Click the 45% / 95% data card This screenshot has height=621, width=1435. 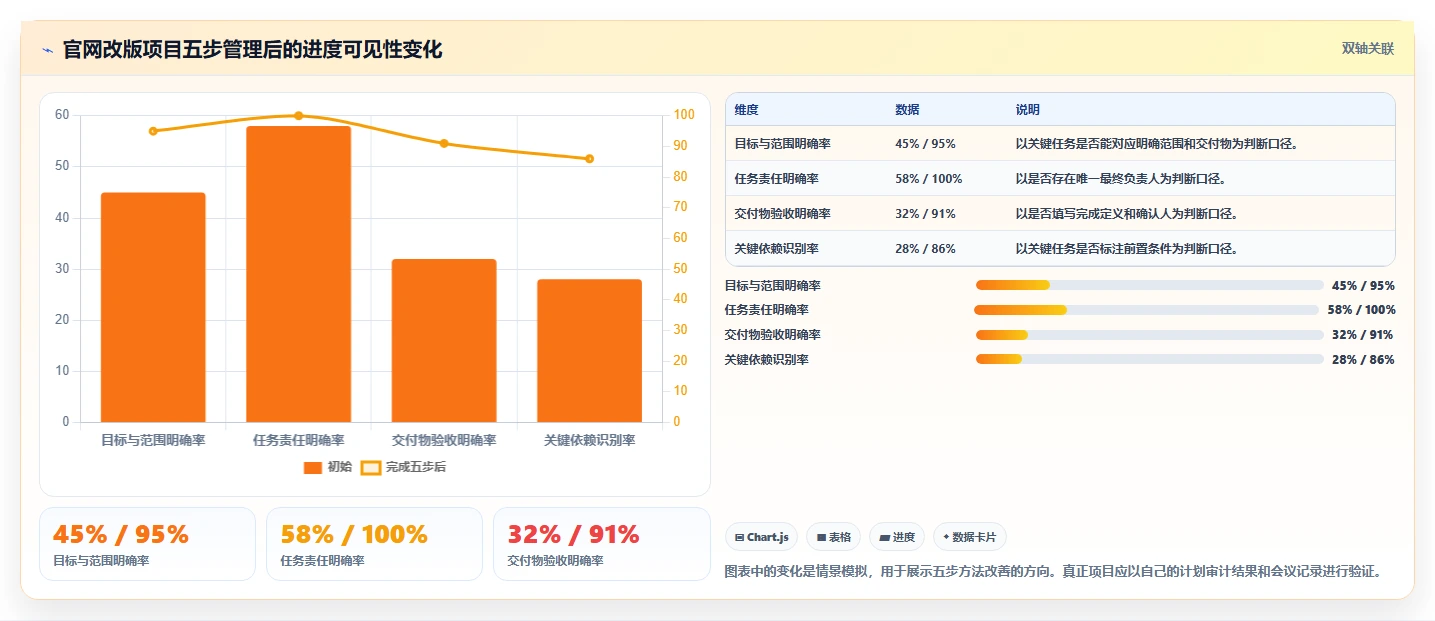[x=147, y=544]
